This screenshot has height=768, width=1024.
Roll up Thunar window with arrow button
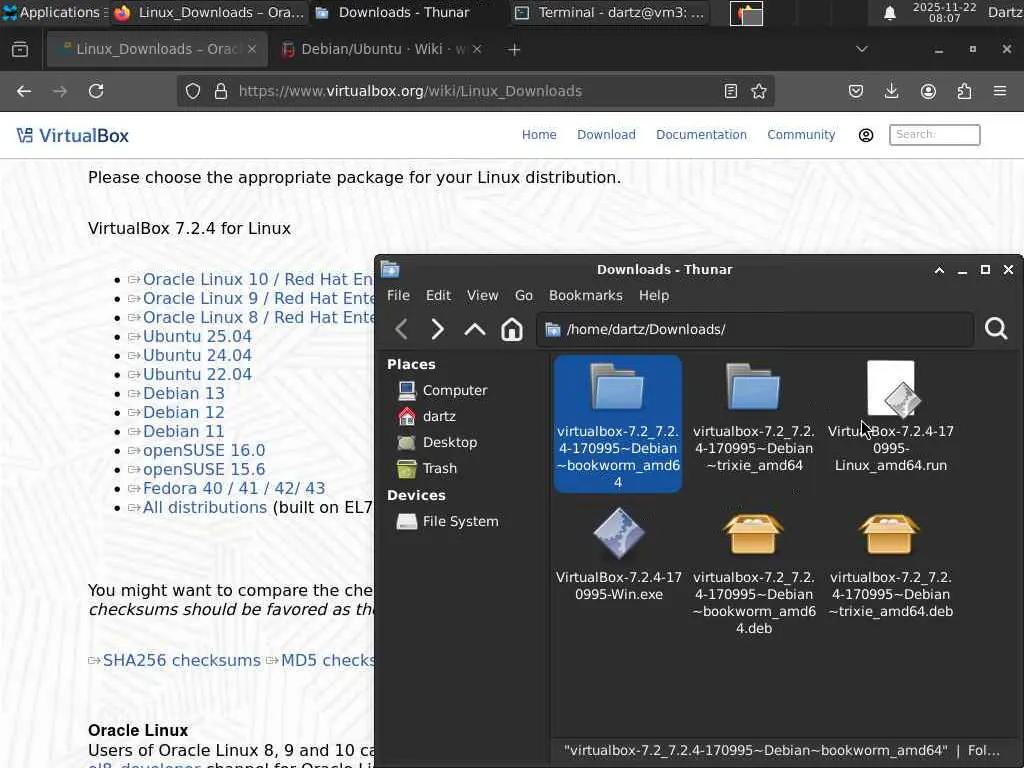939,270
